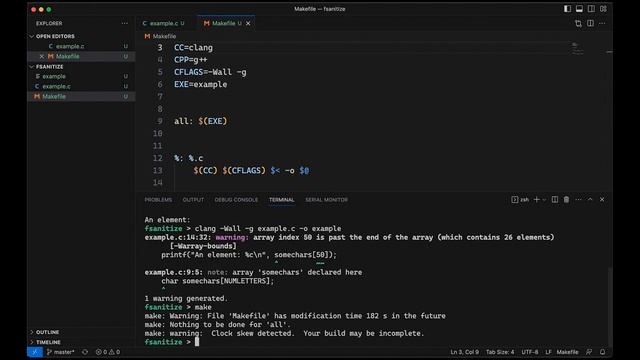Open feedback icon in status bar

589,352
